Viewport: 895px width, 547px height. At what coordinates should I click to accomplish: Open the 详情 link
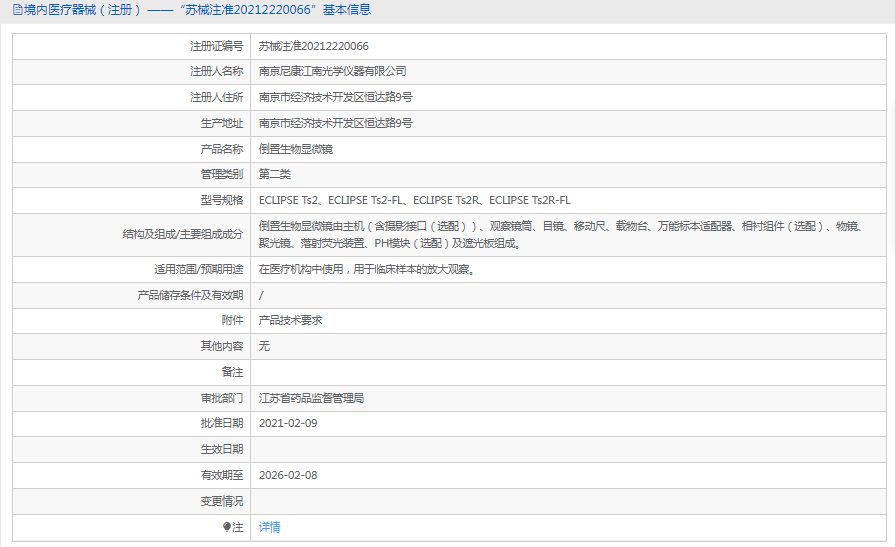tap(269, 527)
